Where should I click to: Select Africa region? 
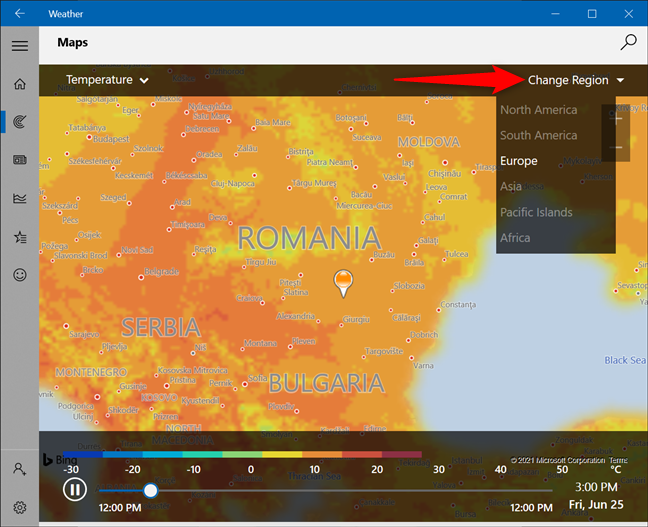pyautogui.click(x=515, y=238)
